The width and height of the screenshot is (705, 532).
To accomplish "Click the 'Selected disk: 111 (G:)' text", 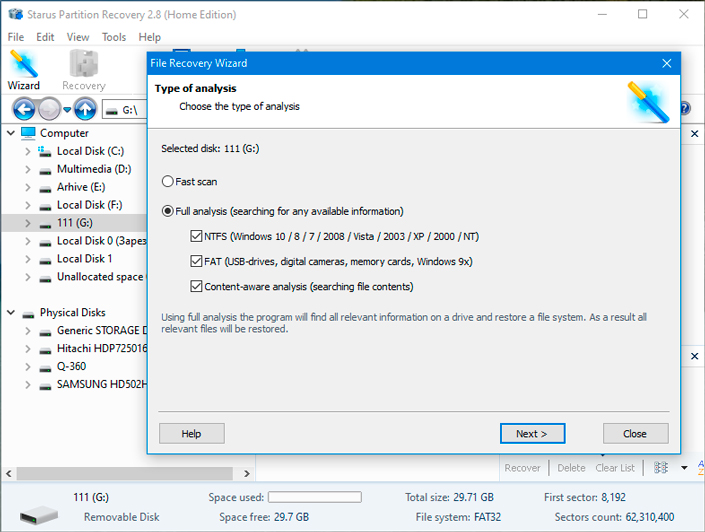I will click(210, 148).
